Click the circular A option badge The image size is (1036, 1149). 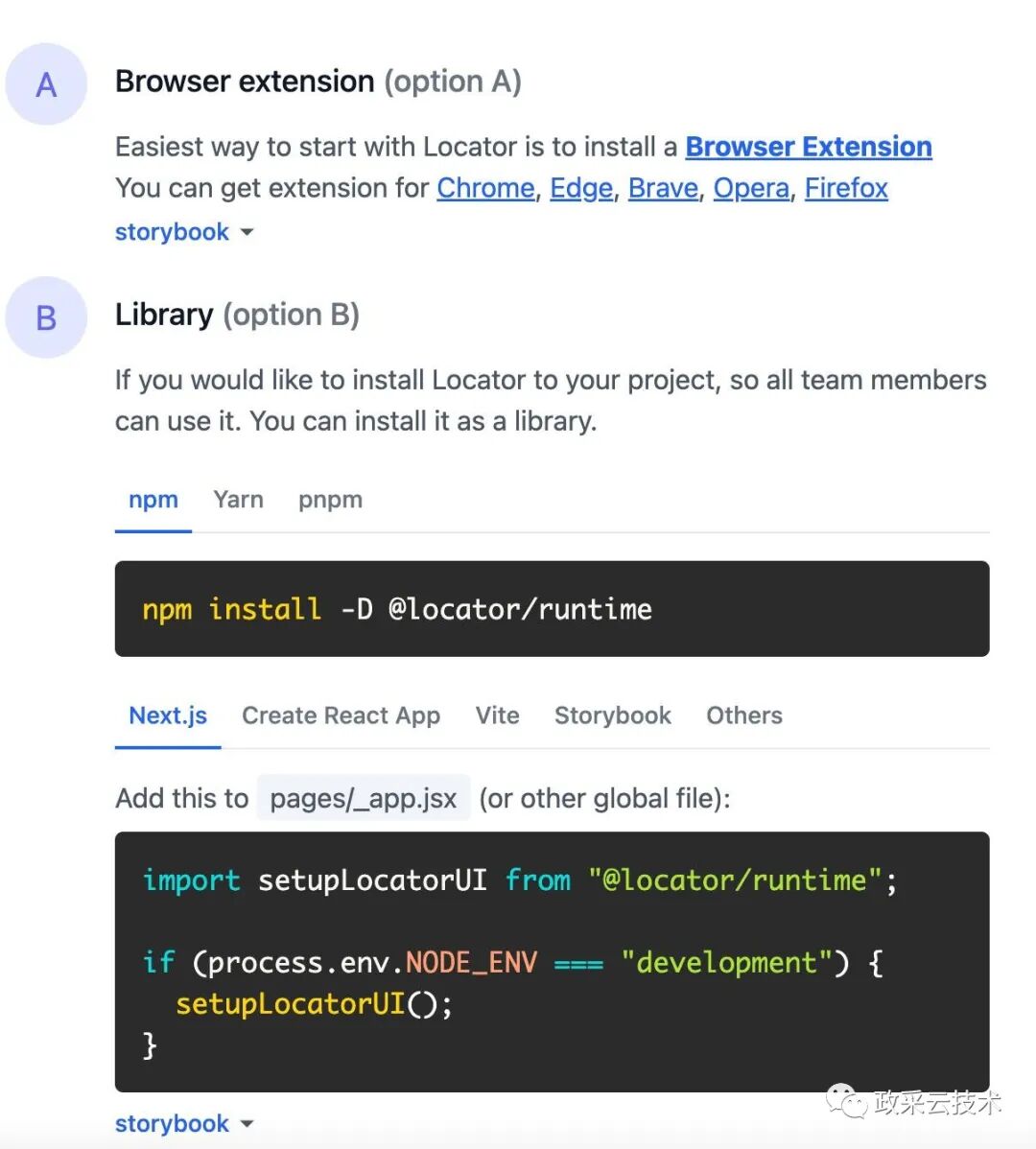[x=46, y=84]
